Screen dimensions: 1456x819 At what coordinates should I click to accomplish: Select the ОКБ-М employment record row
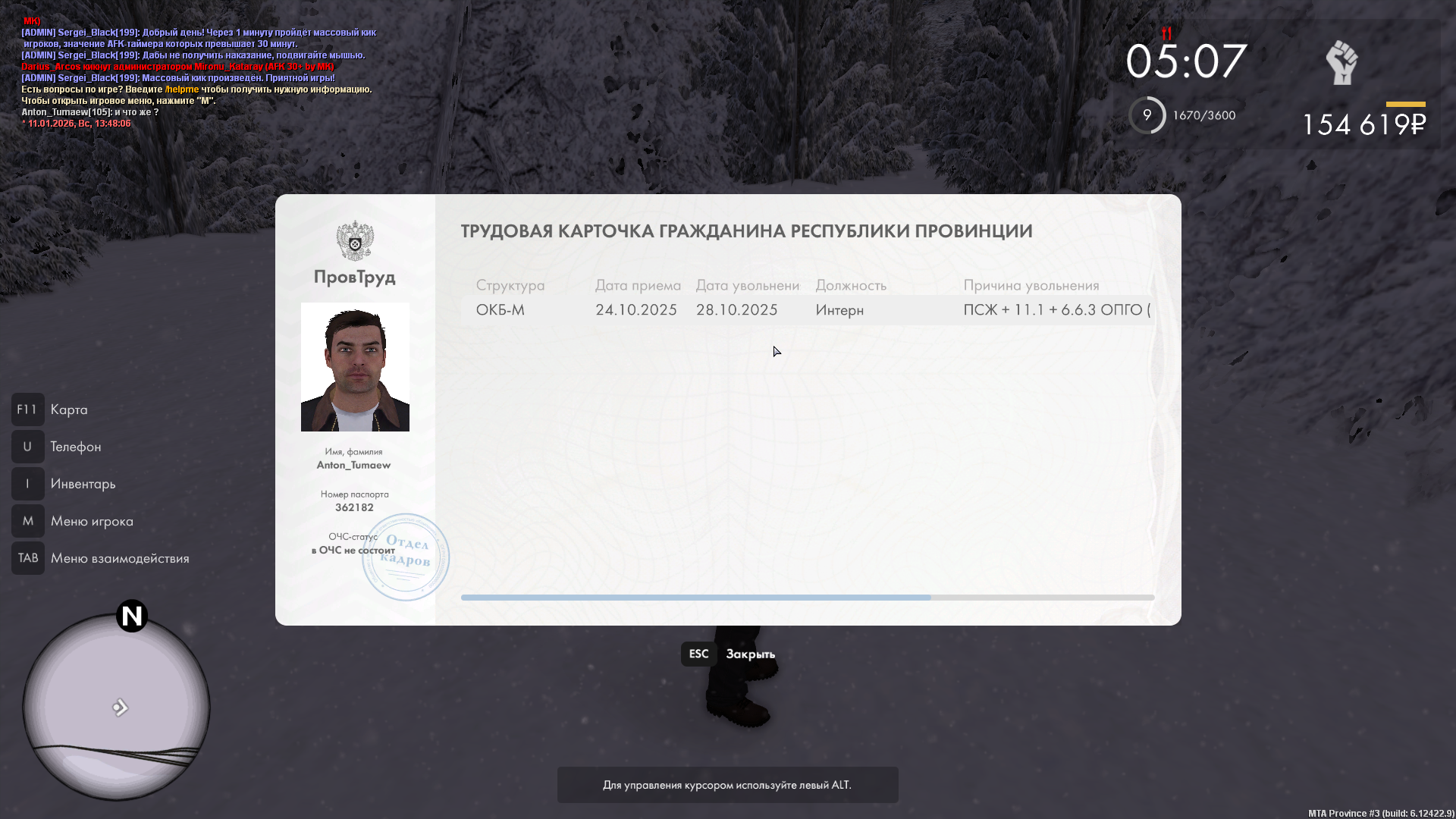(x=807, y=310)
